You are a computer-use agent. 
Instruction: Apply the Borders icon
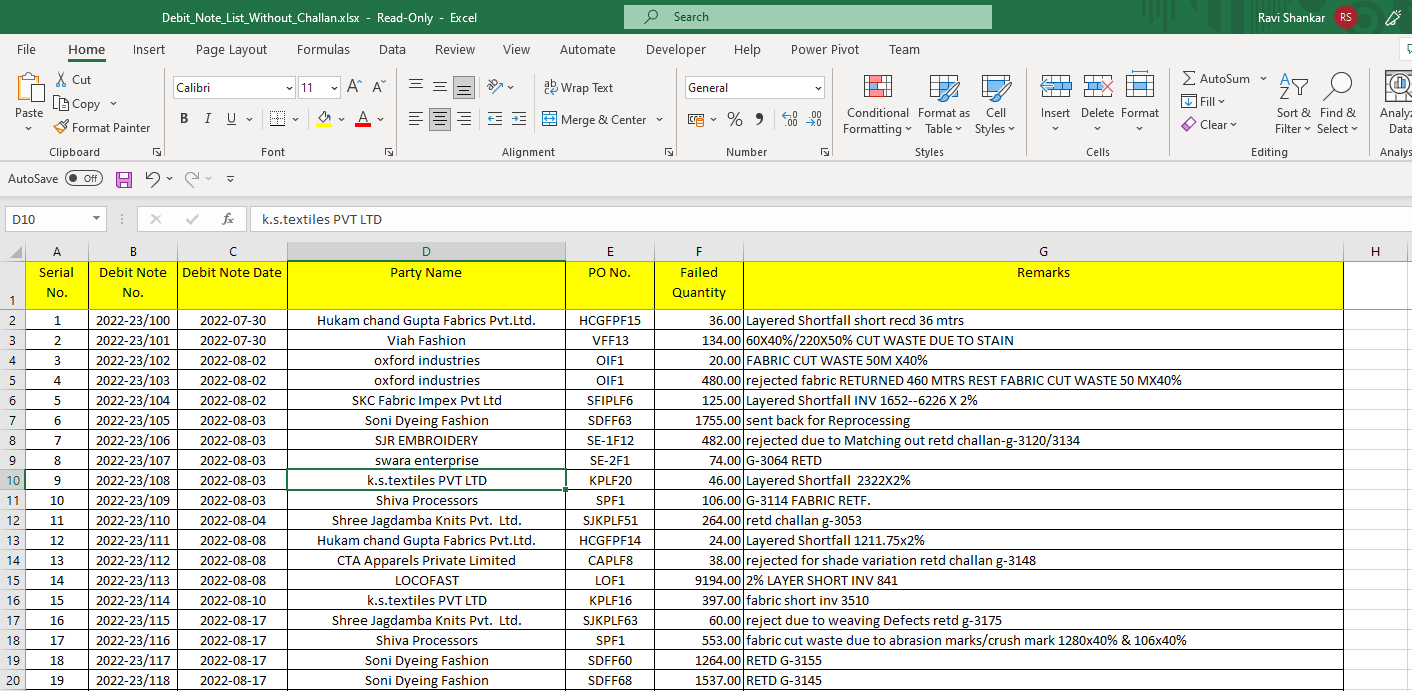click(x=278, y=119)
